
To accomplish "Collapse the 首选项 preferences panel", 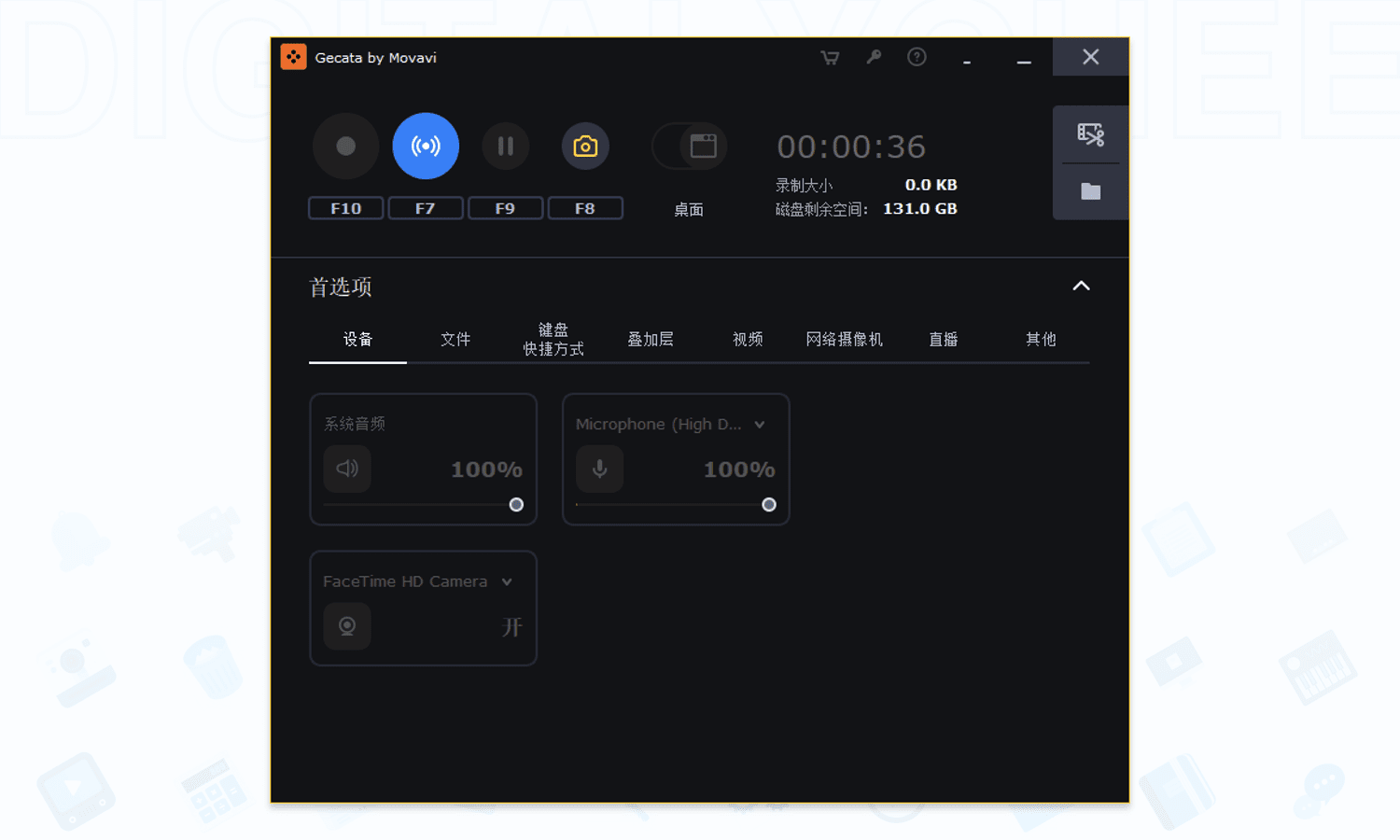I will coord(1081,287).
